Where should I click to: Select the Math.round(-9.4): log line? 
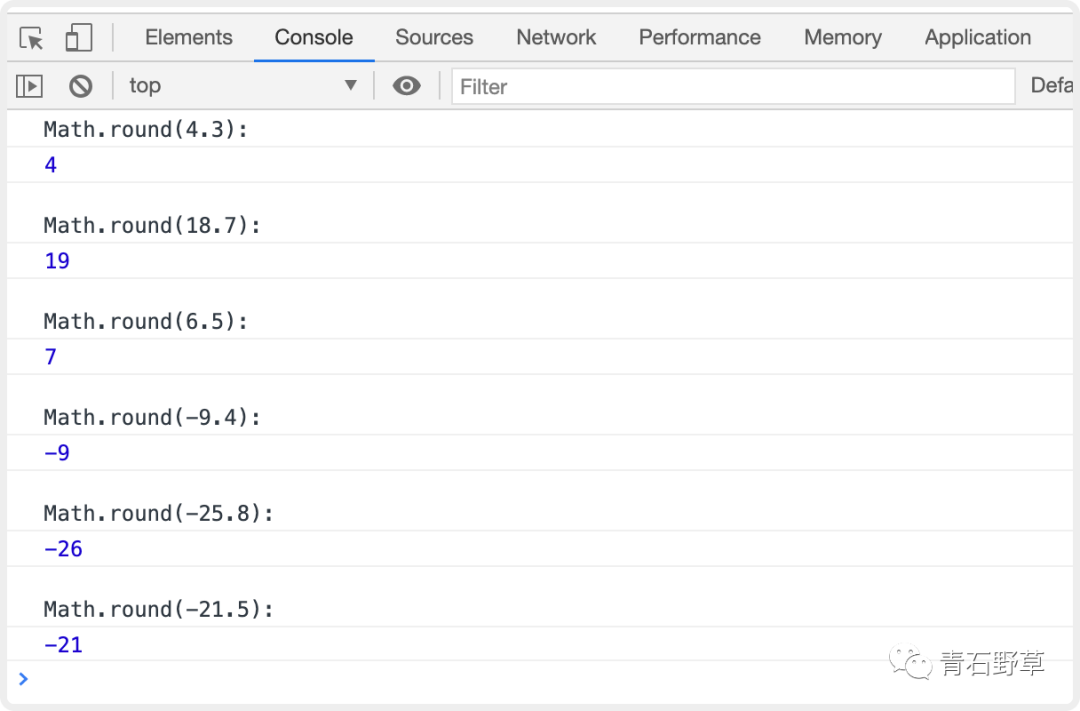(152, 417)
